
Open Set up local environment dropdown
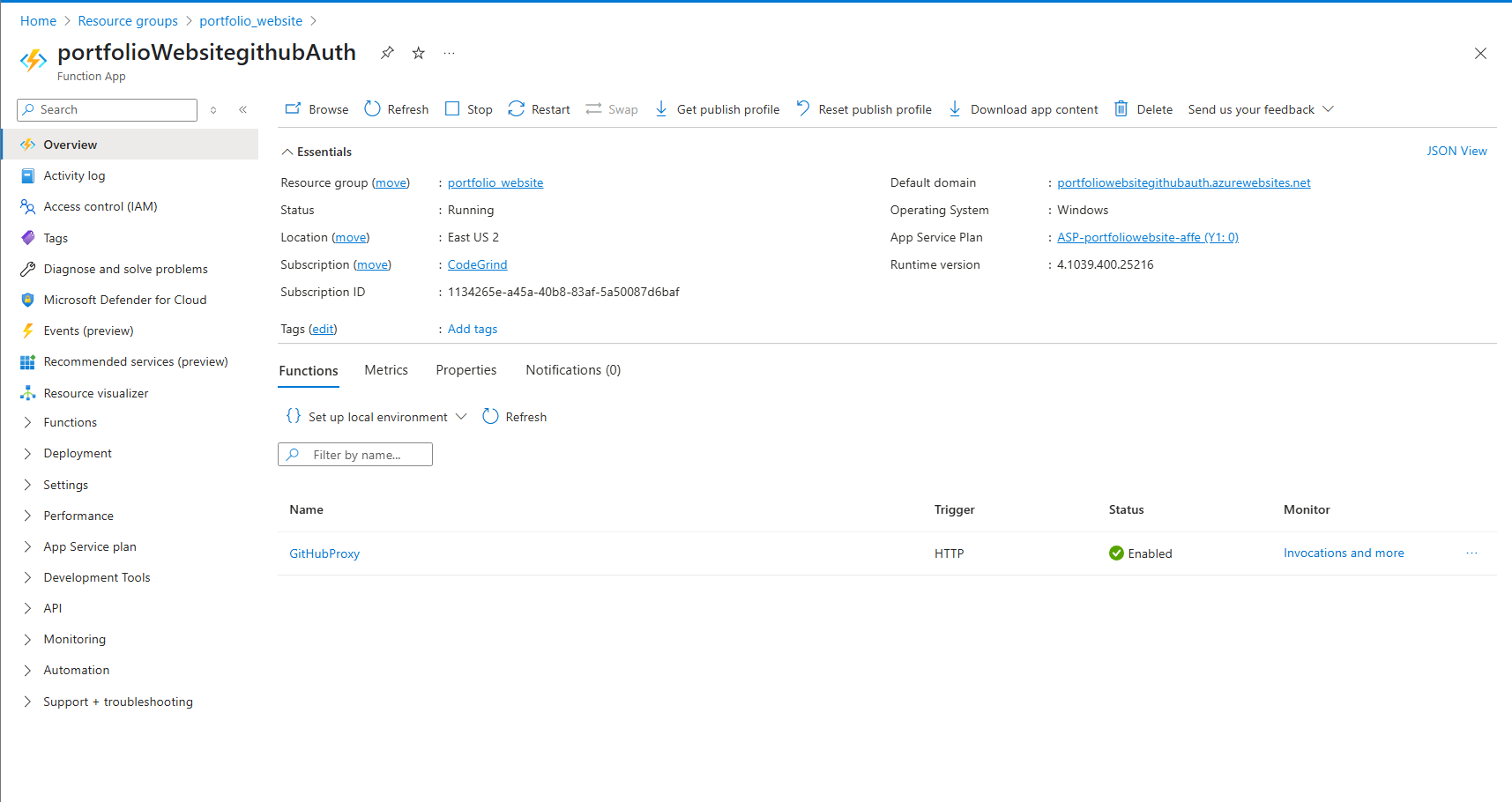(x=376, y=417)
